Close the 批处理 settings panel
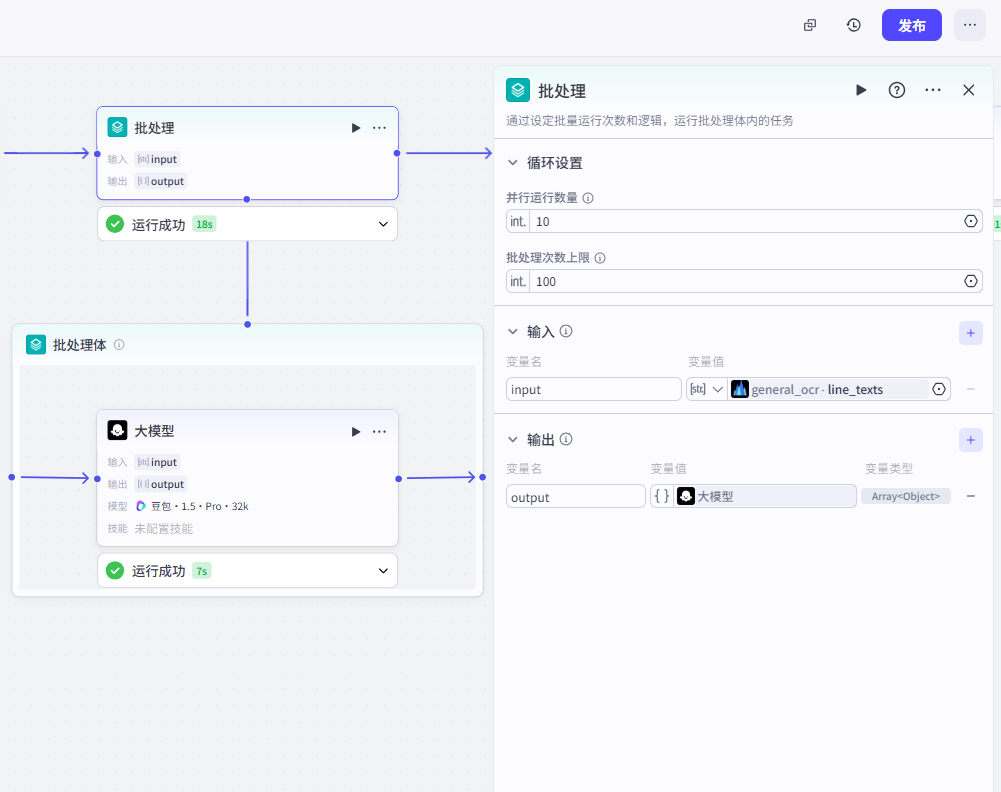The width and height of the screenshot is (1001, 792). pyautogui.click(x=968, y=90)
